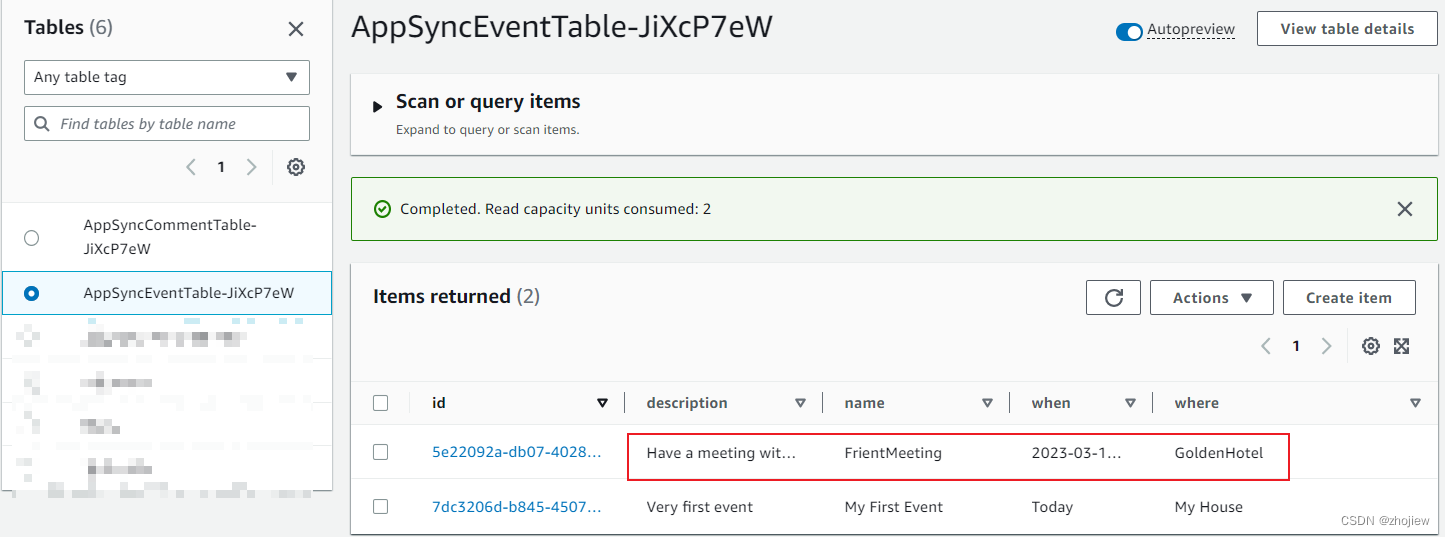Click the 'My First Event' name cell
The height and width of the screenshot is (537, 1445).
tap(894, 507)
